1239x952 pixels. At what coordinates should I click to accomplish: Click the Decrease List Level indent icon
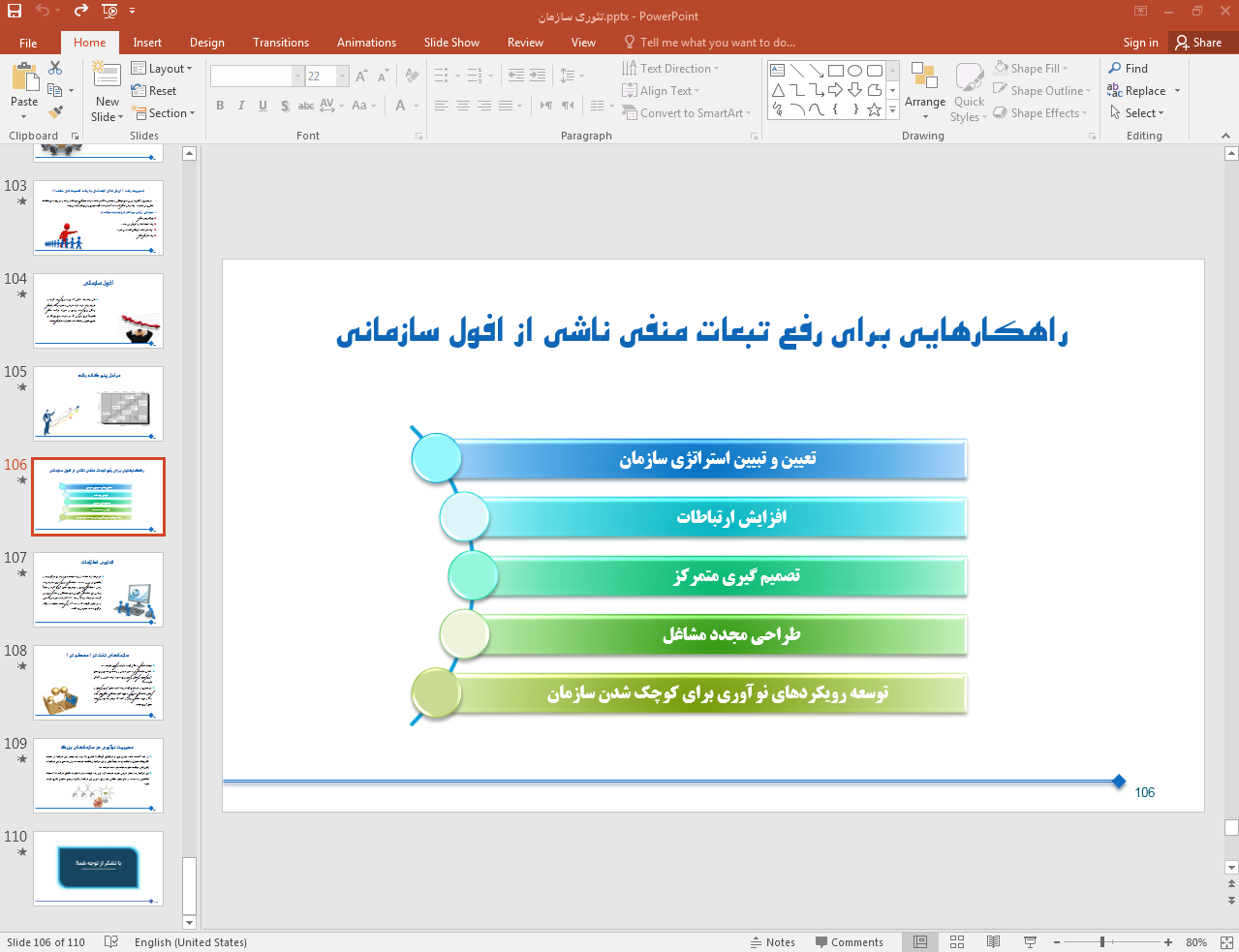tap(516, 76)
